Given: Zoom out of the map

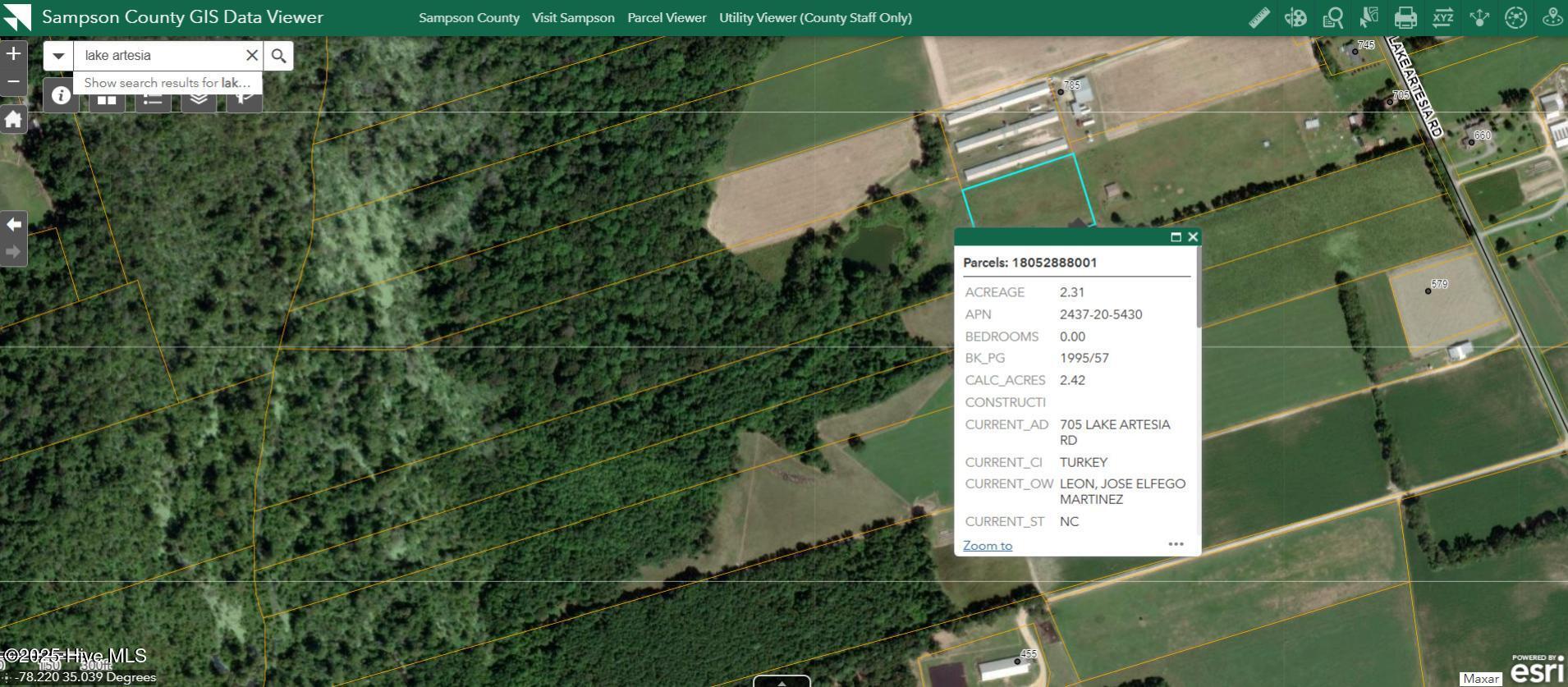Looking at the screenshot, I should [x=13, y=82].
